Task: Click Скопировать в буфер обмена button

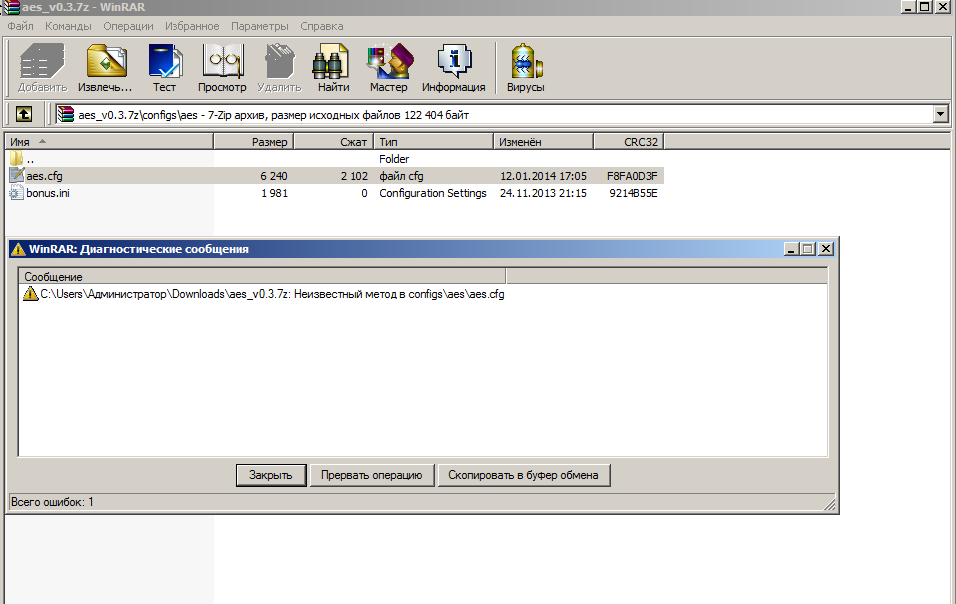Action: [523, 475]
